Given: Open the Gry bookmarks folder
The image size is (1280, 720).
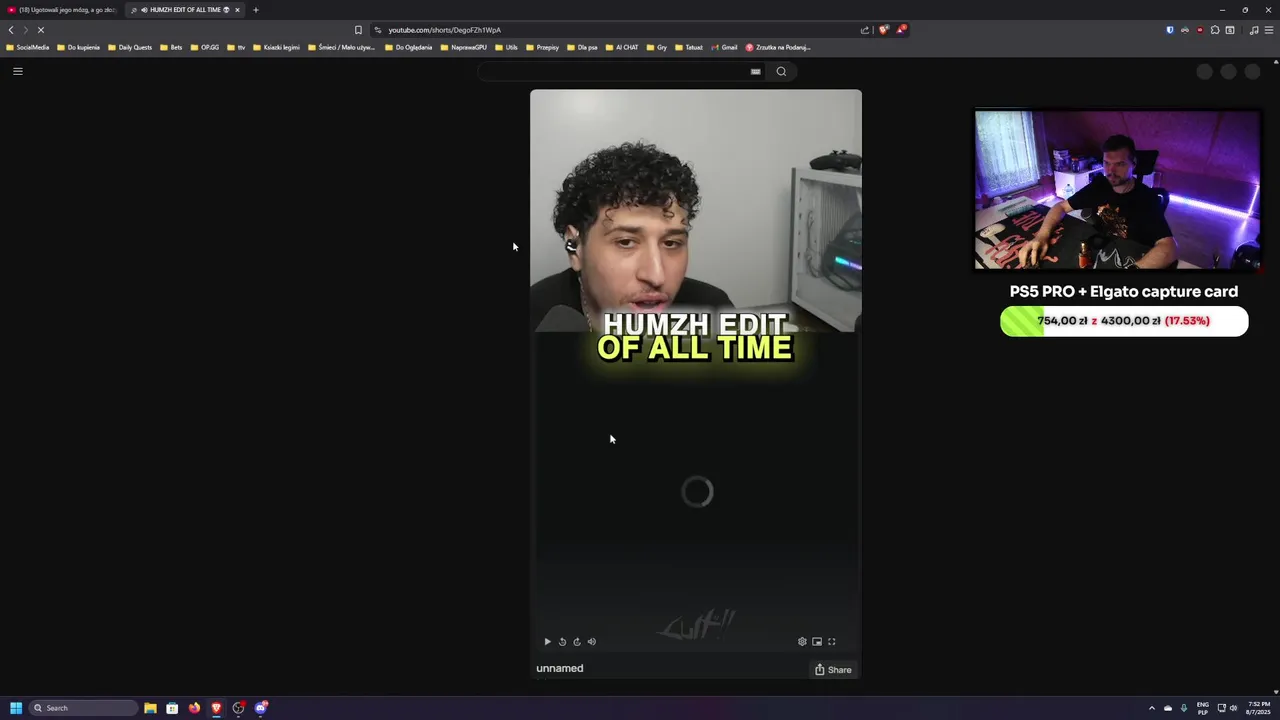Looking at the screenshot, I should pyautogui.click(x=657, y=47).
